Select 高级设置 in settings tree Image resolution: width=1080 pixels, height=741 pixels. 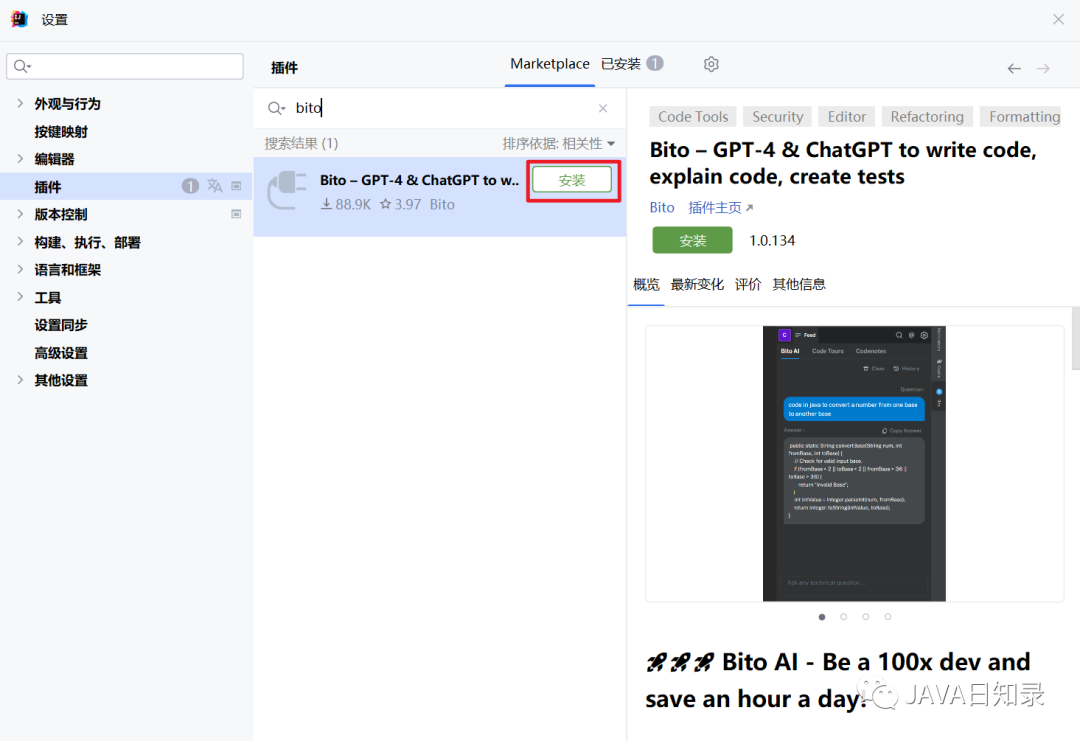point(61,353)
